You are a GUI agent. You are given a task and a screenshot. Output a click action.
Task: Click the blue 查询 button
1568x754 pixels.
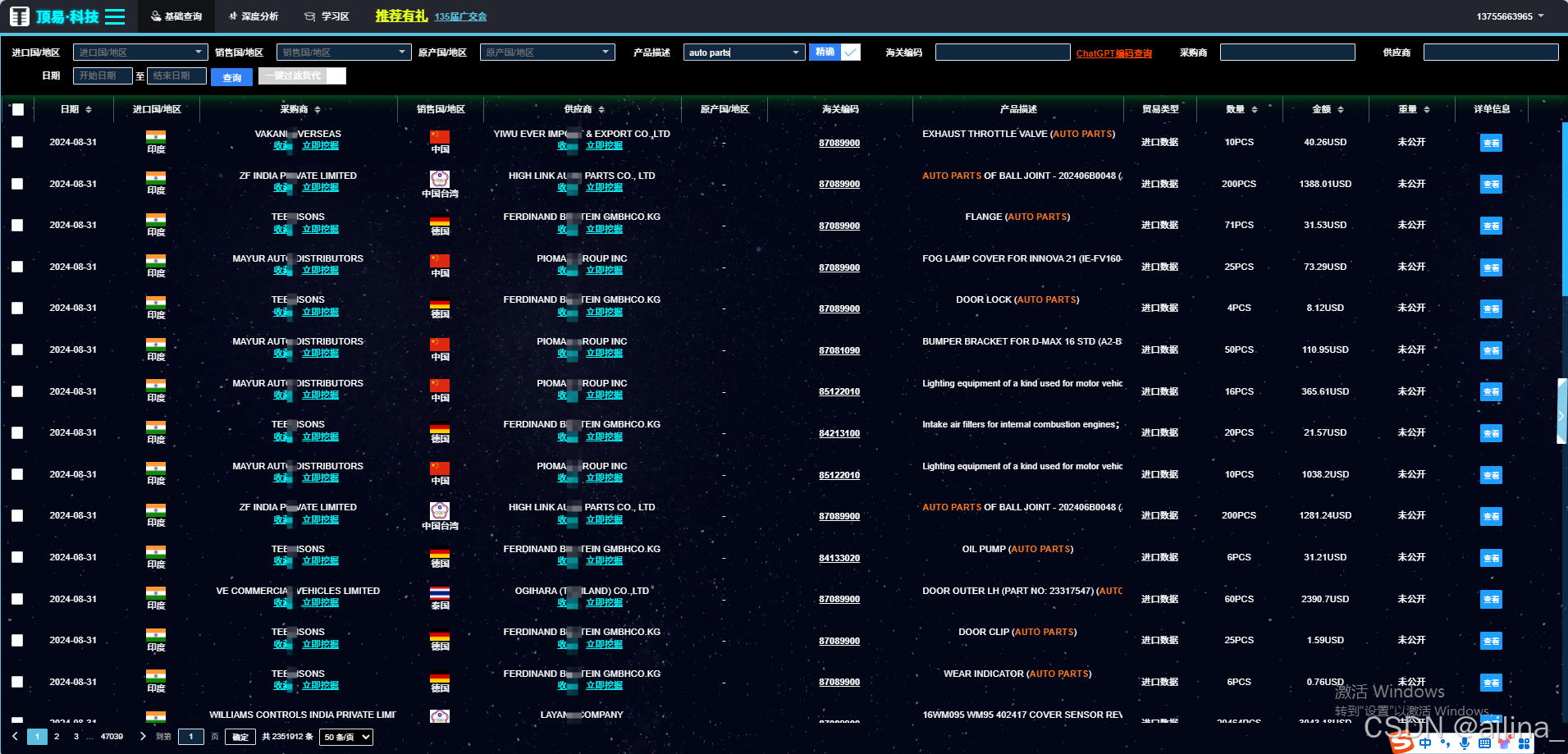click(x=231, y=77)
